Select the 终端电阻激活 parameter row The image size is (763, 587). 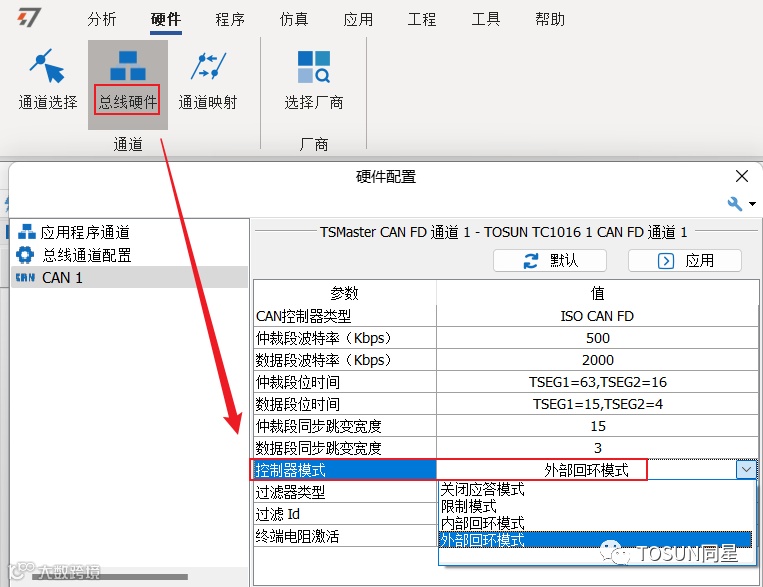coord(345,536)
